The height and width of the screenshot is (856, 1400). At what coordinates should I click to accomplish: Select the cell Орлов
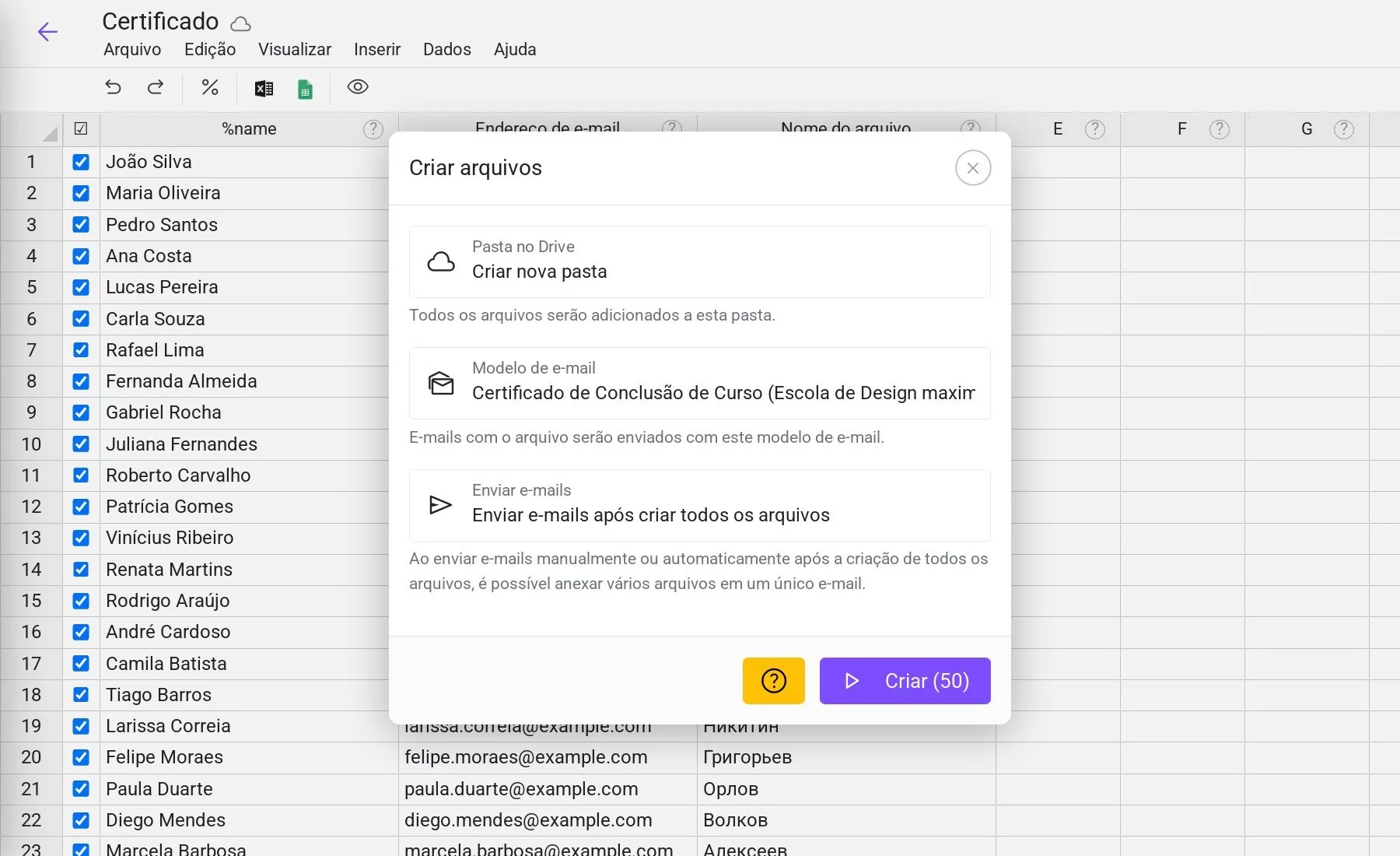(846, 789)
